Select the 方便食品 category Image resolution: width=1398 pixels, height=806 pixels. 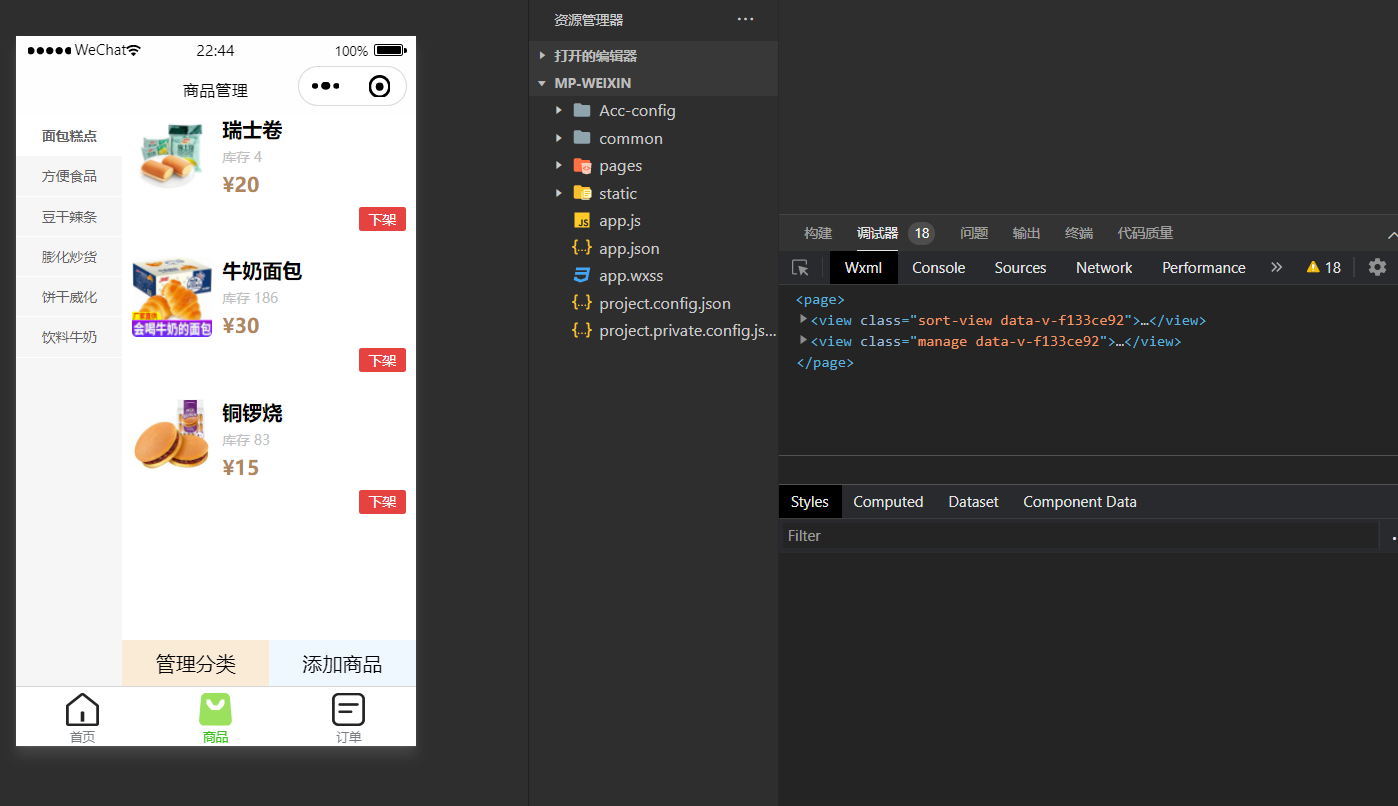[69, 176]
